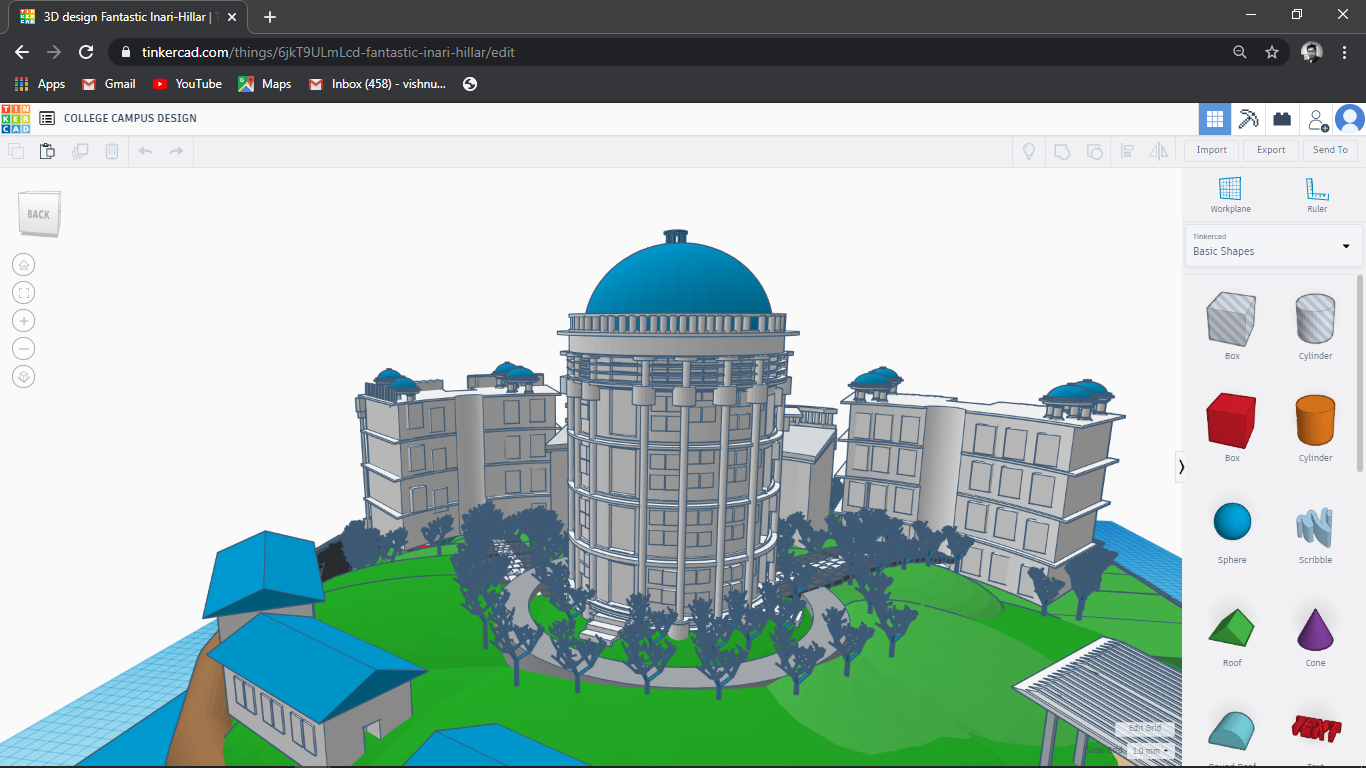Screen dimensions: 1366x768
Task: Click the Group shapes icon
Action: click(x=1062, y=151)
